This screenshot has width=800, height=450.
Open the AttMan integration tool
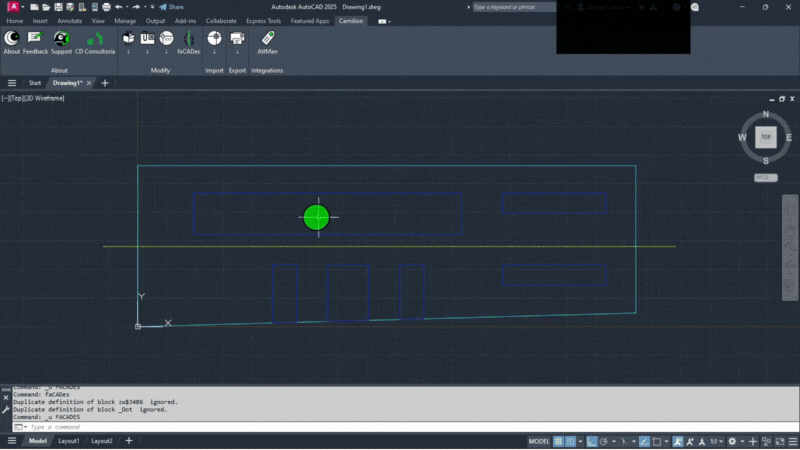267,39
